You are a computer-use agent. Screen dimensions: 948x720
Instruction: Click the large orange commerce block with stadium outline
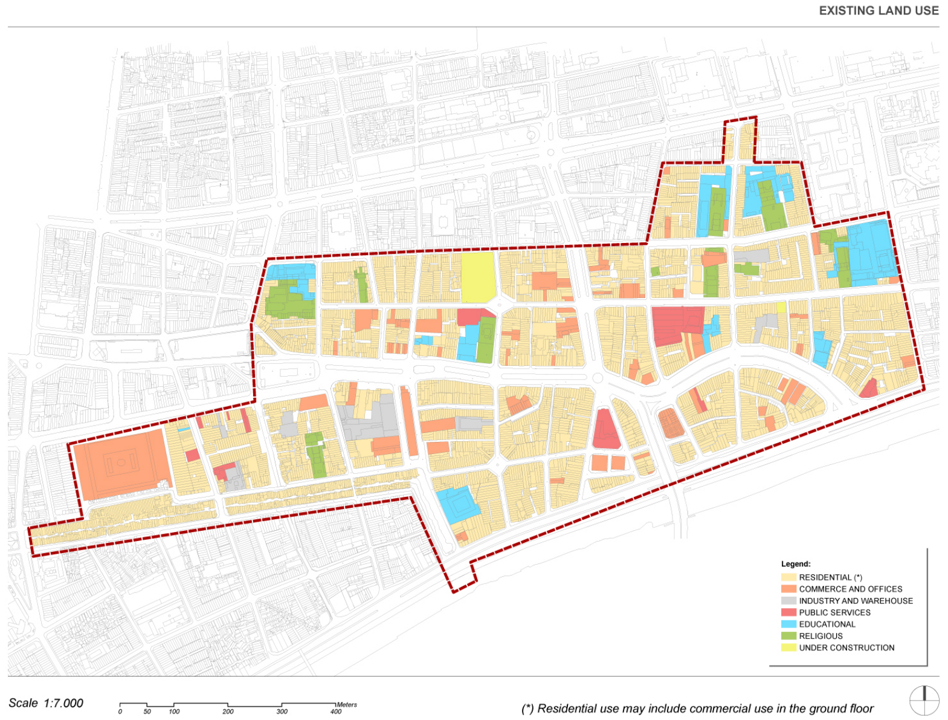pos(120,464)
